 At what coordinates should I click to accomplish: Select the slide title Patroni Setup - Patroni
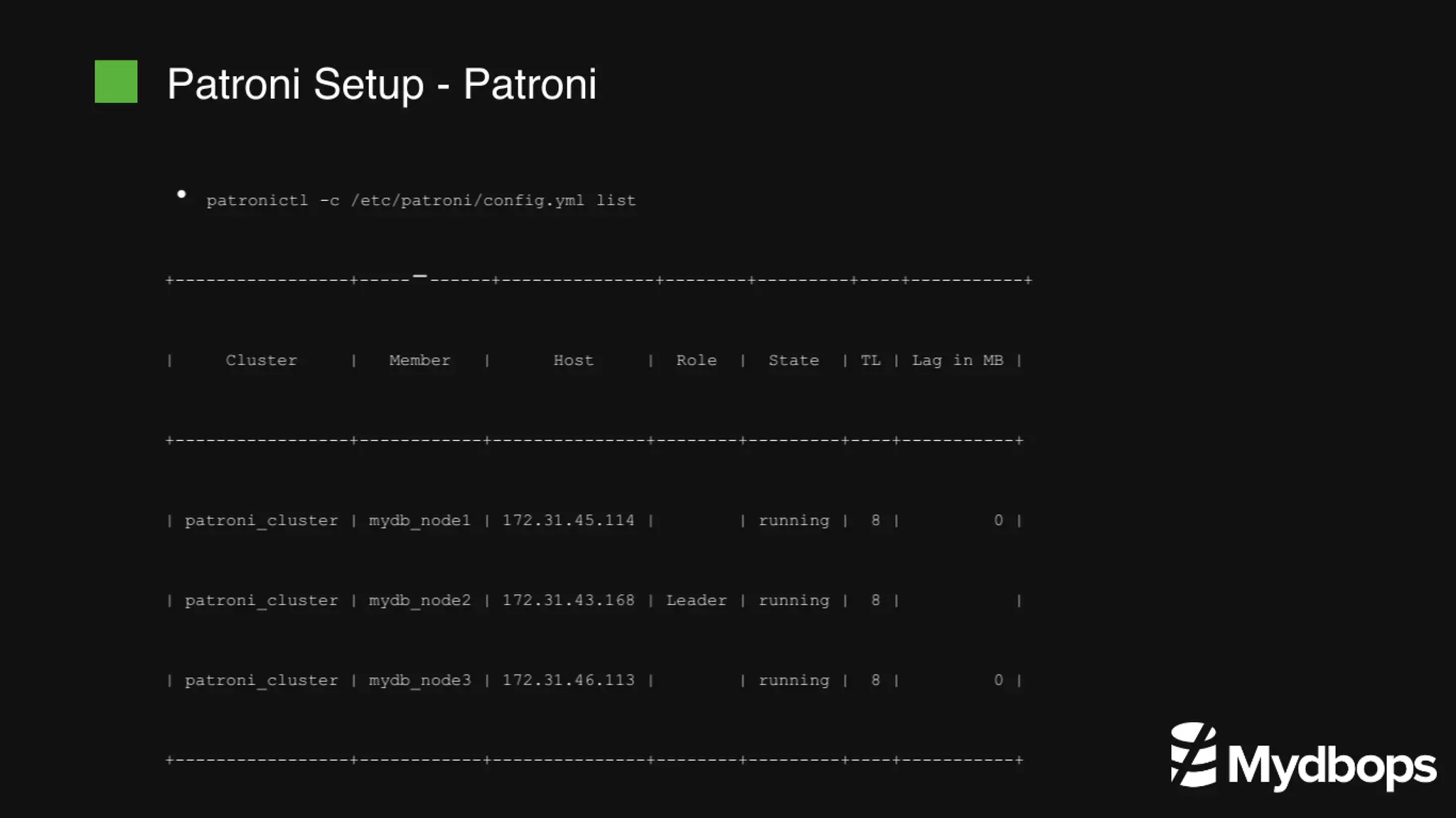pyautogui.click(x=382, y=84)
